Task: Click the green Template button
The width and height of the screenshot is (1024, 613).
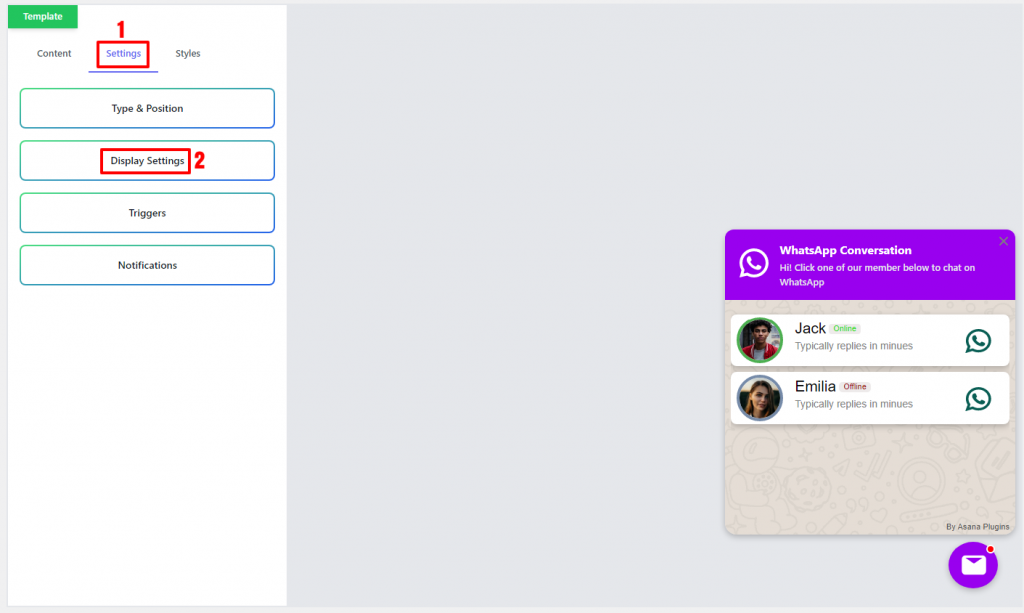Action: 42,16
